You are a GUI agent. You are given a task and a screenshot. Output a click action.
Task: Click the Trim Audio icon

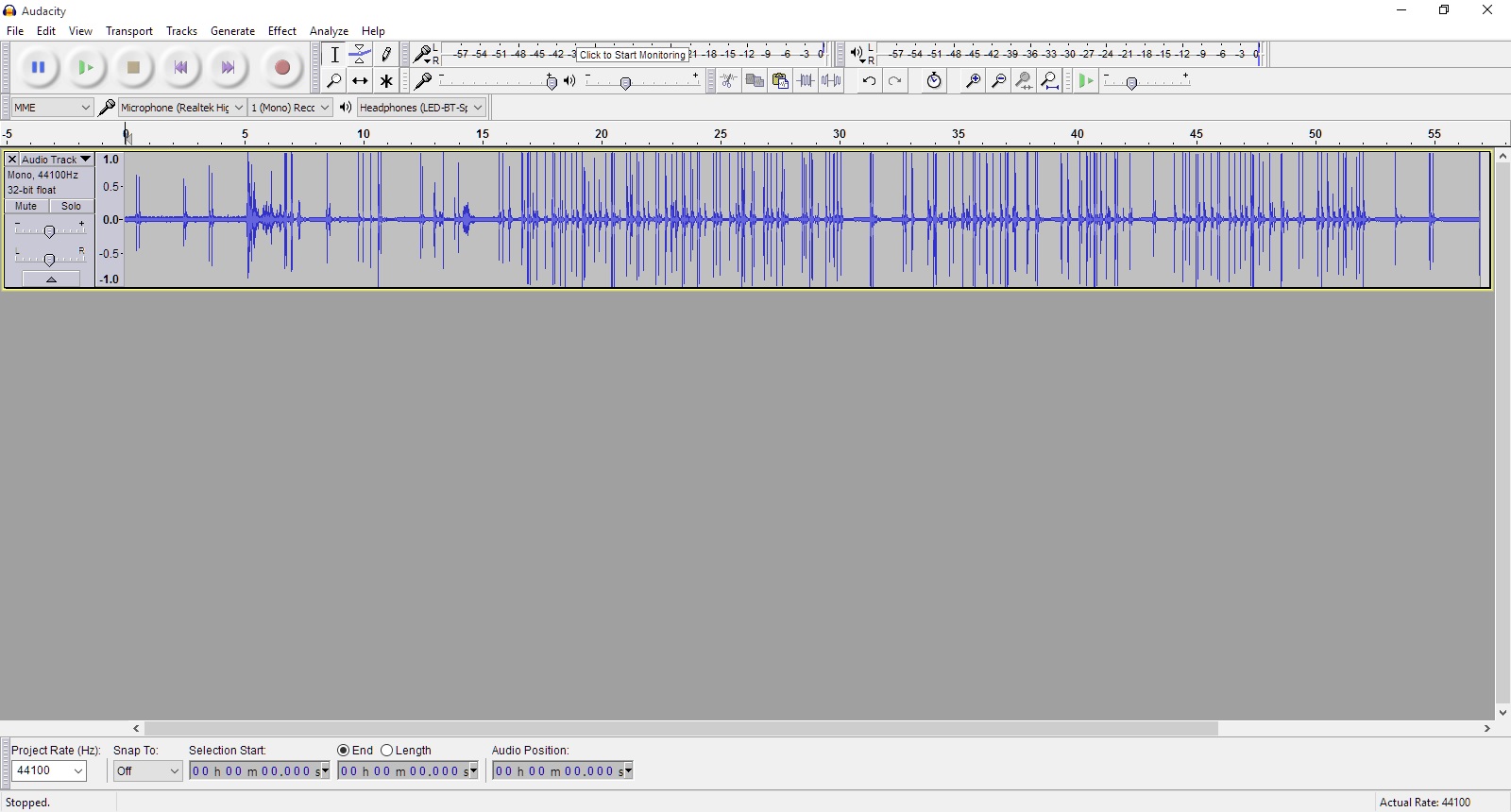[806, 81]
